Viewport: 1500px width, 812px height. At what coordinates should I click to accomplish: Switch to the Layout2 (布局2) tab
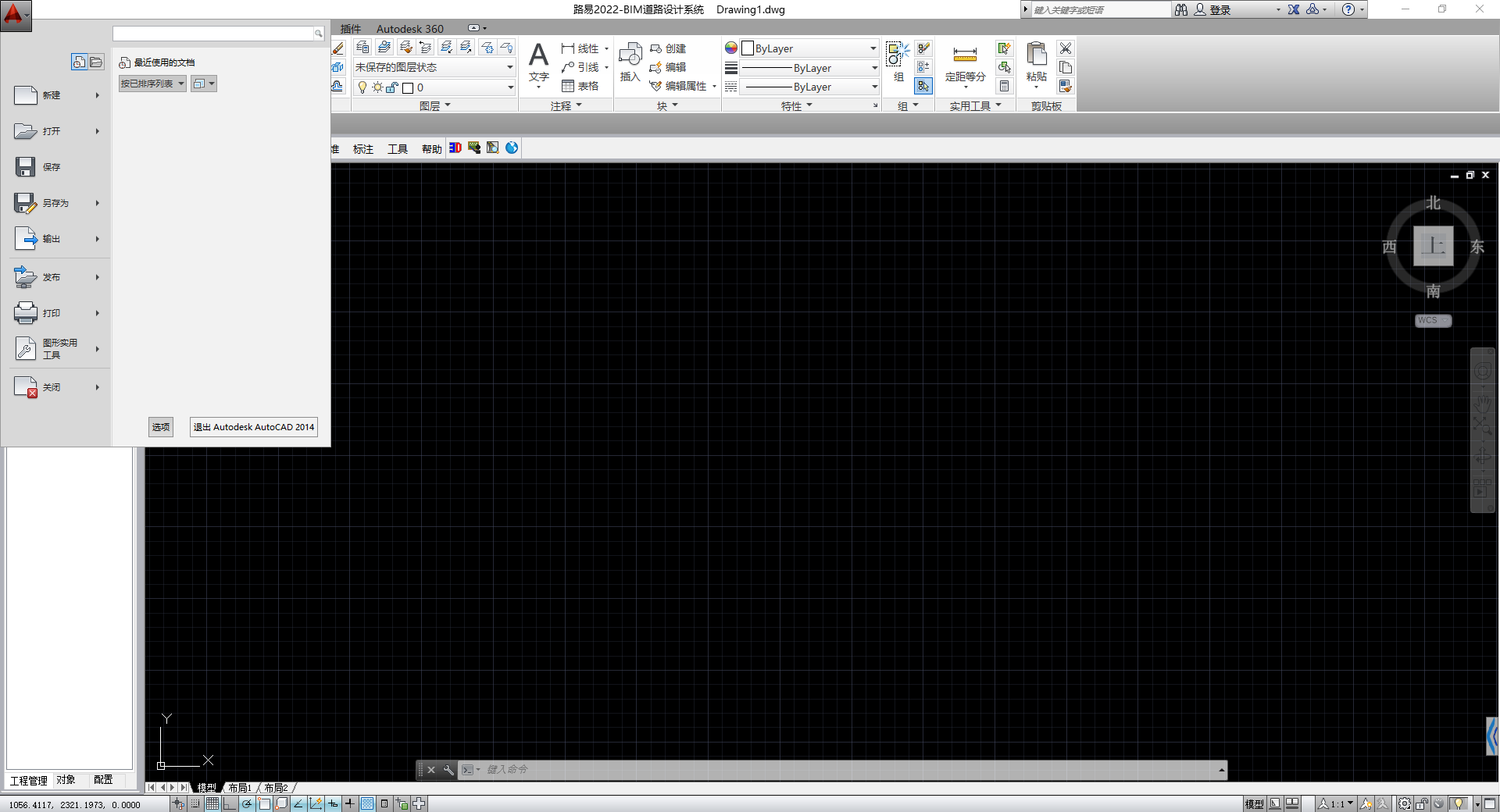pyautogui.click(x=276, y=788)
